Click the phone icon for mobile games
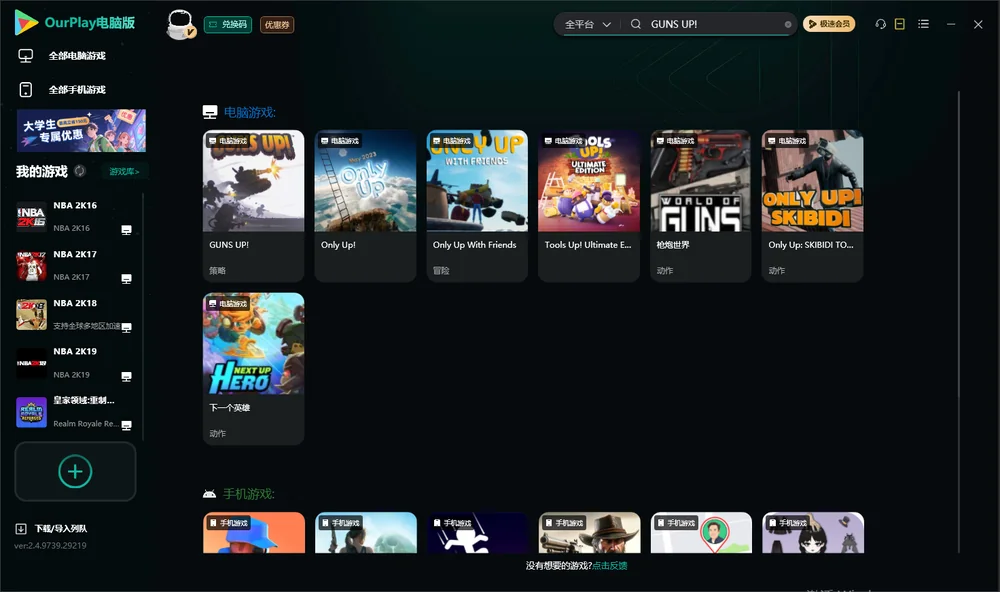This screenshot has height=592, width=1000. coord(26,89)
